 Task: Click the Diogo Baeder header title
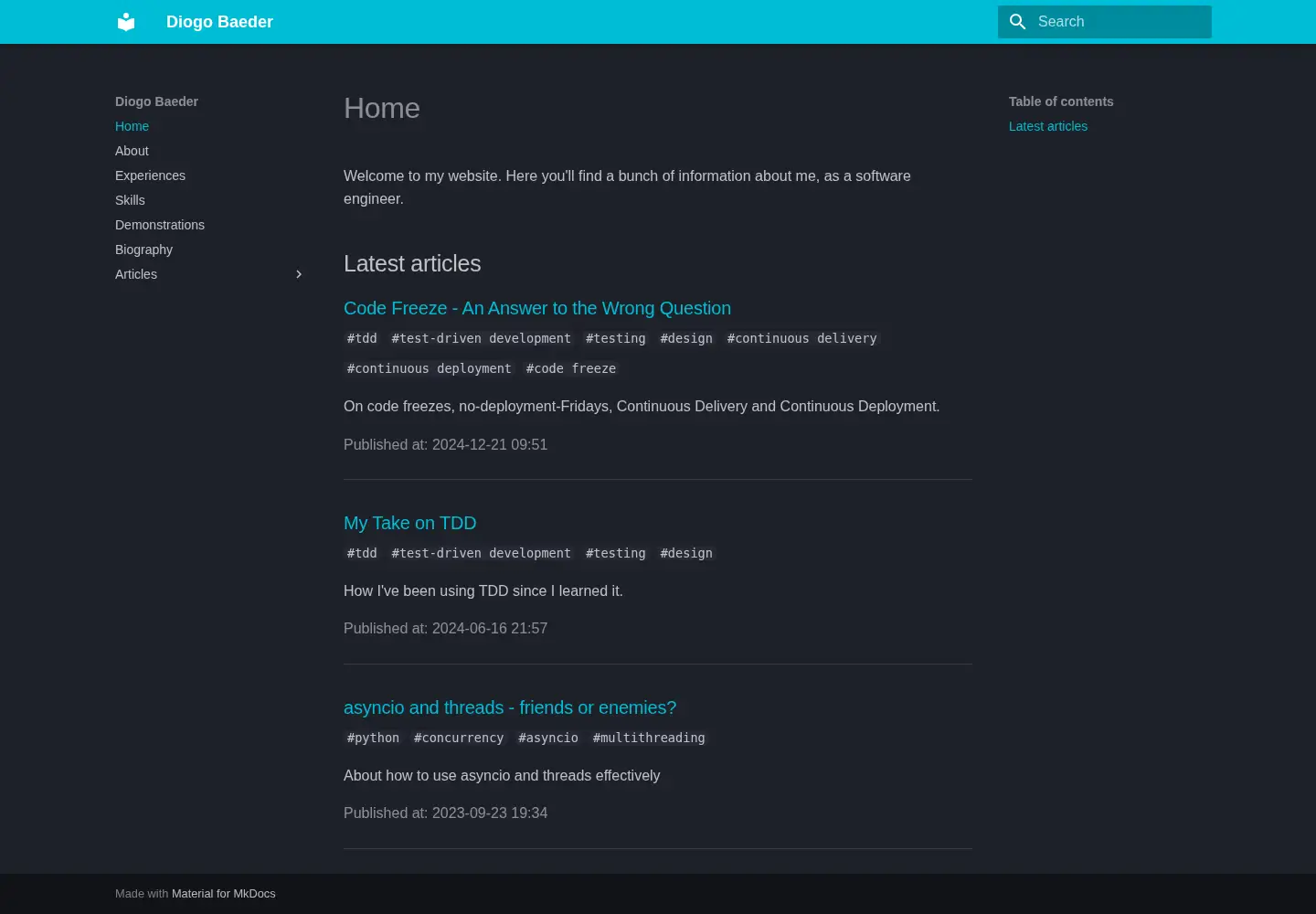219,22
